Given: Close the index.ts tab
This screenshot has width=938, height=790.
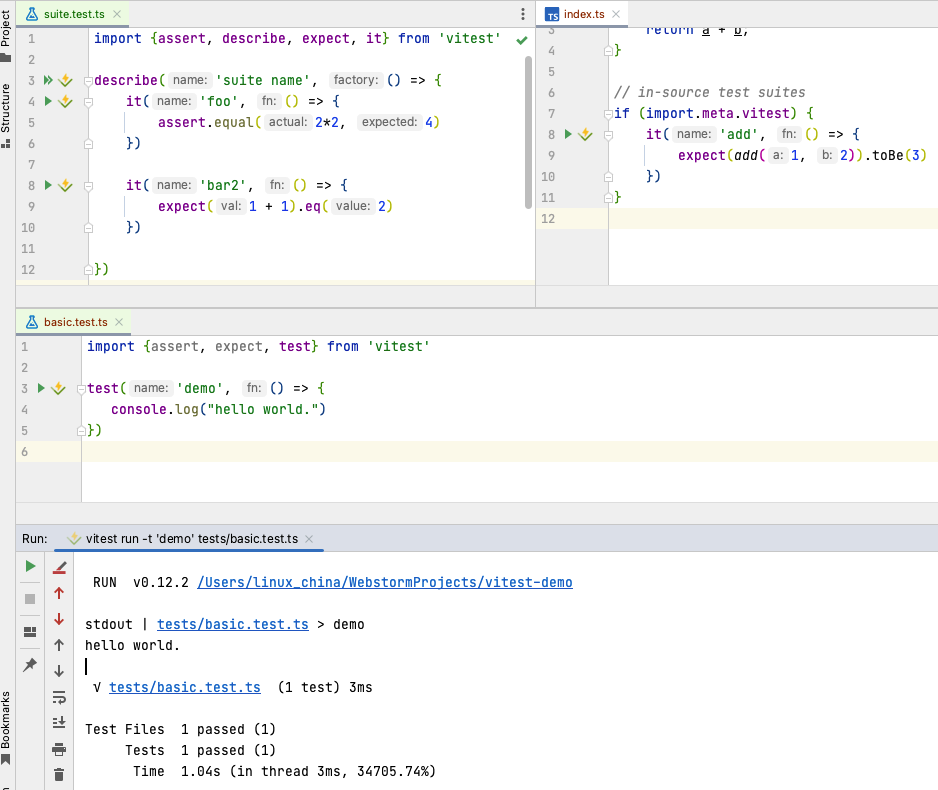Looking at the screenshot, I should (x=616, y=14).
